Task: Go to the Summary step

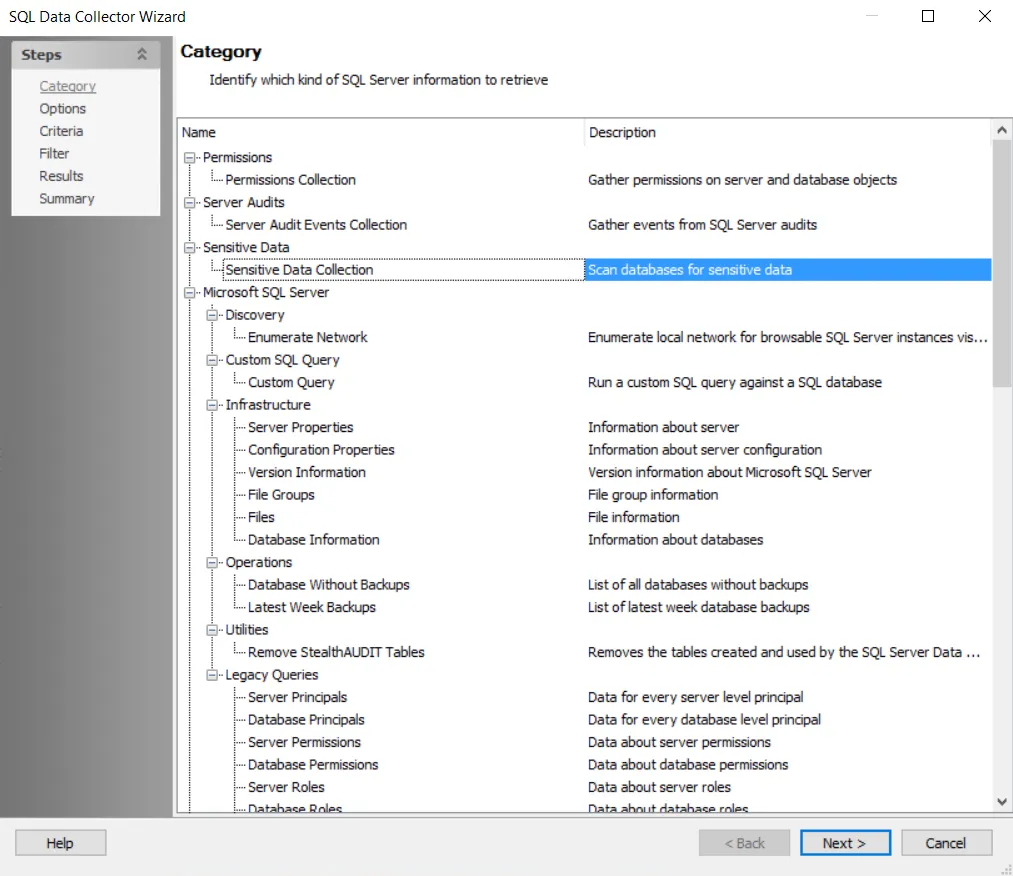Action: (x=67, y=198)
